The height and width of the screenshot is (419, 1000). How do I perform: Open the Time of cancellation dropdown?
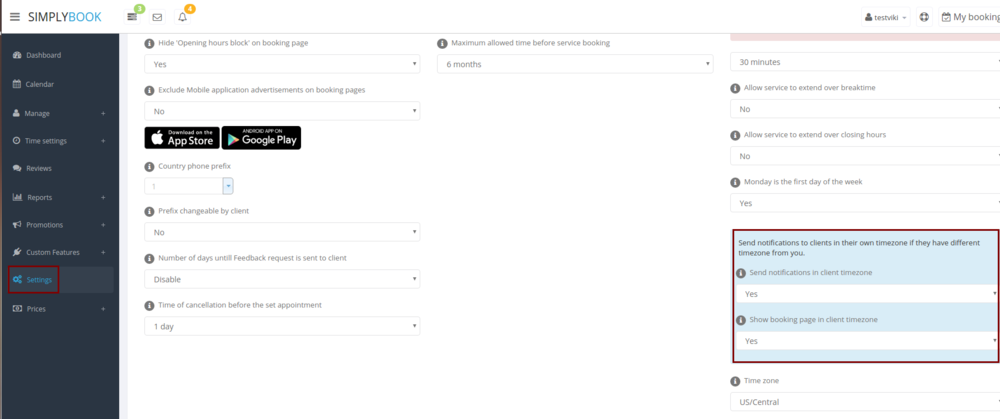(x=282, y=326)
